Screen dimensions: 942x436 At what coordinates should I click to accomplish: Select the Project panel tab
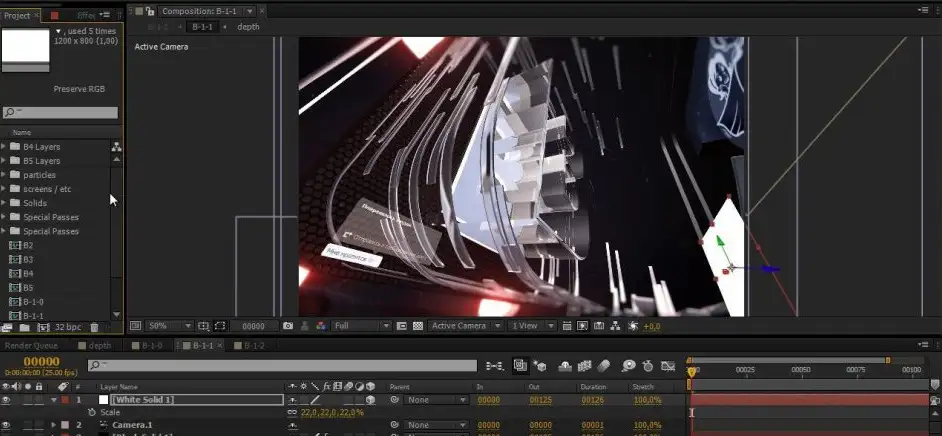coord(17,16)
